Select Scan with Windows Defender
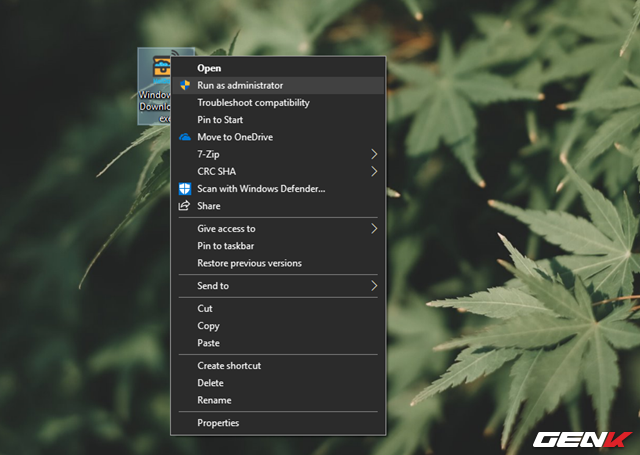This screenshot has width=640, height=455. click(x=278, y=189)
